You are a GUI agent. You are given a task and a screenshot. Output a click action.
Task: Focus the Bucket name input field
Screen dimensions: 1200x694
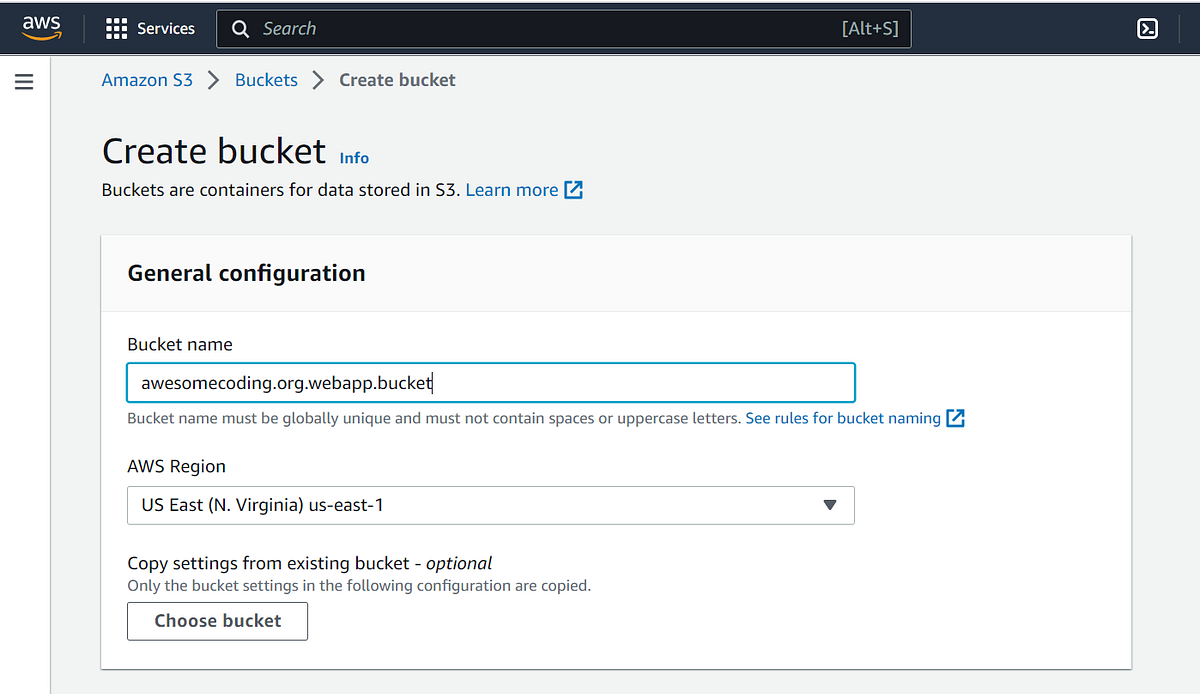[x=490, y=382]
